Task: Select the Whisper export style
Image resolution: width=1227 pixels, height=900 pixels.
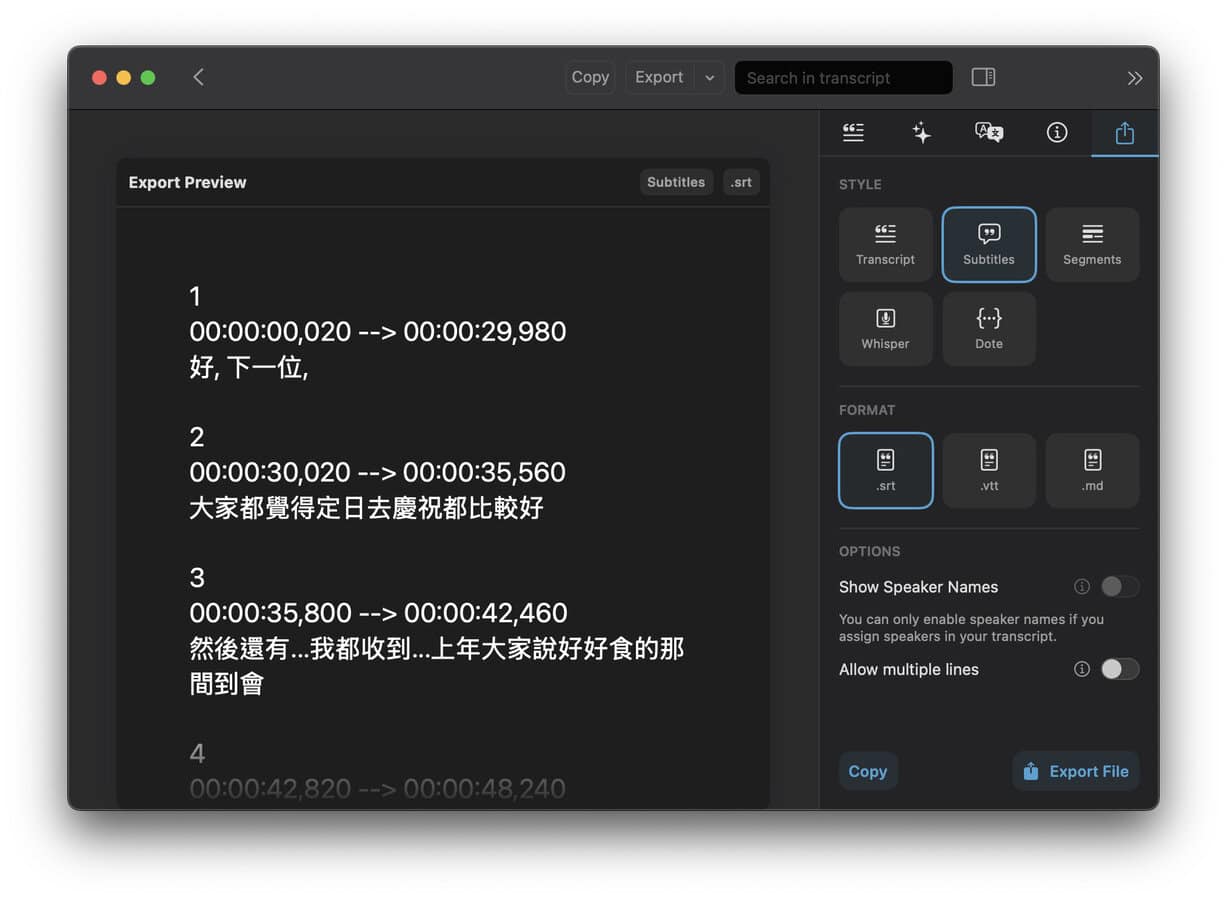Action: point(885,329)
